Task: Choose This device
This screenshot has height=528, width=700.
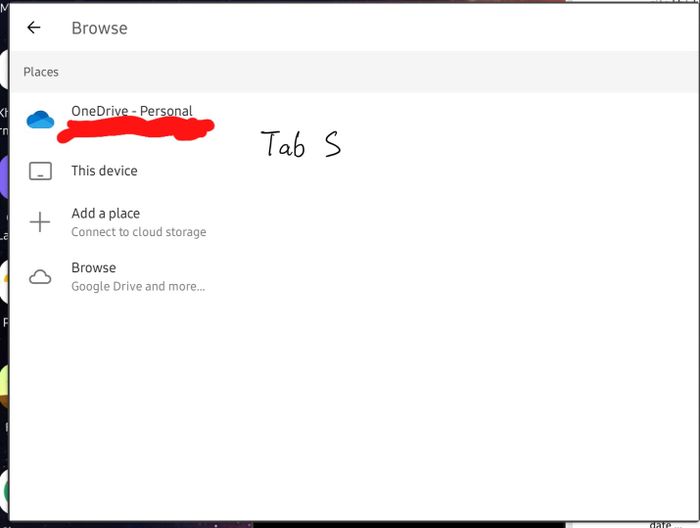Action: coord(104,171)
